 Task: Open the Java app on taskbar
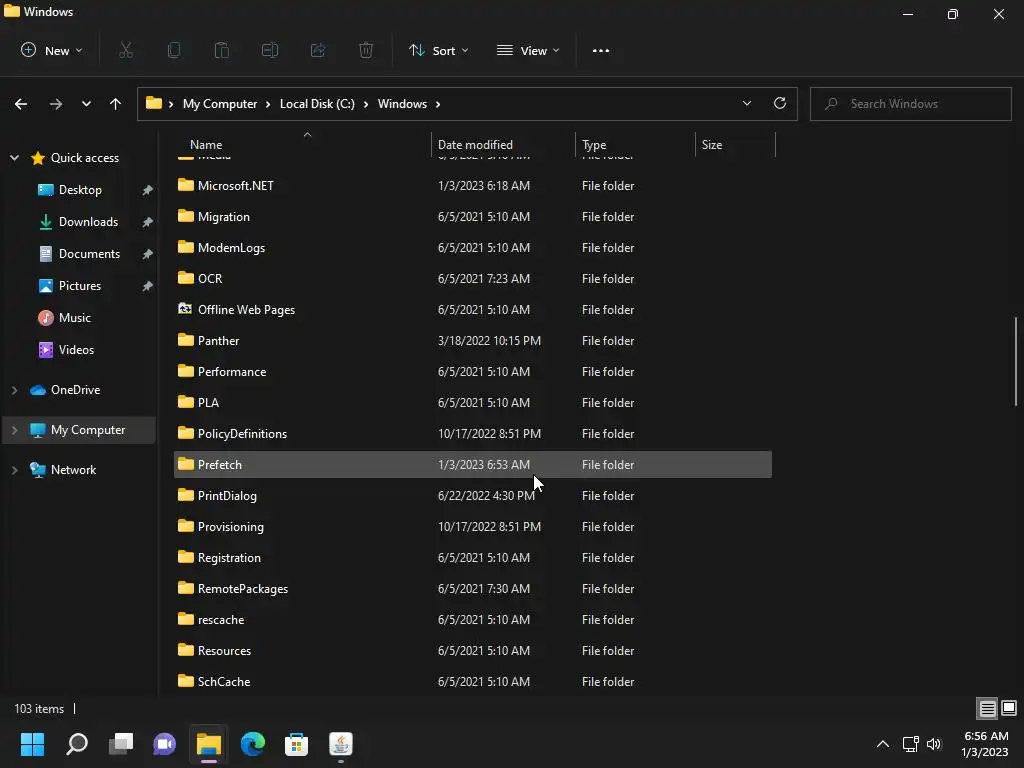click(341, 744)
